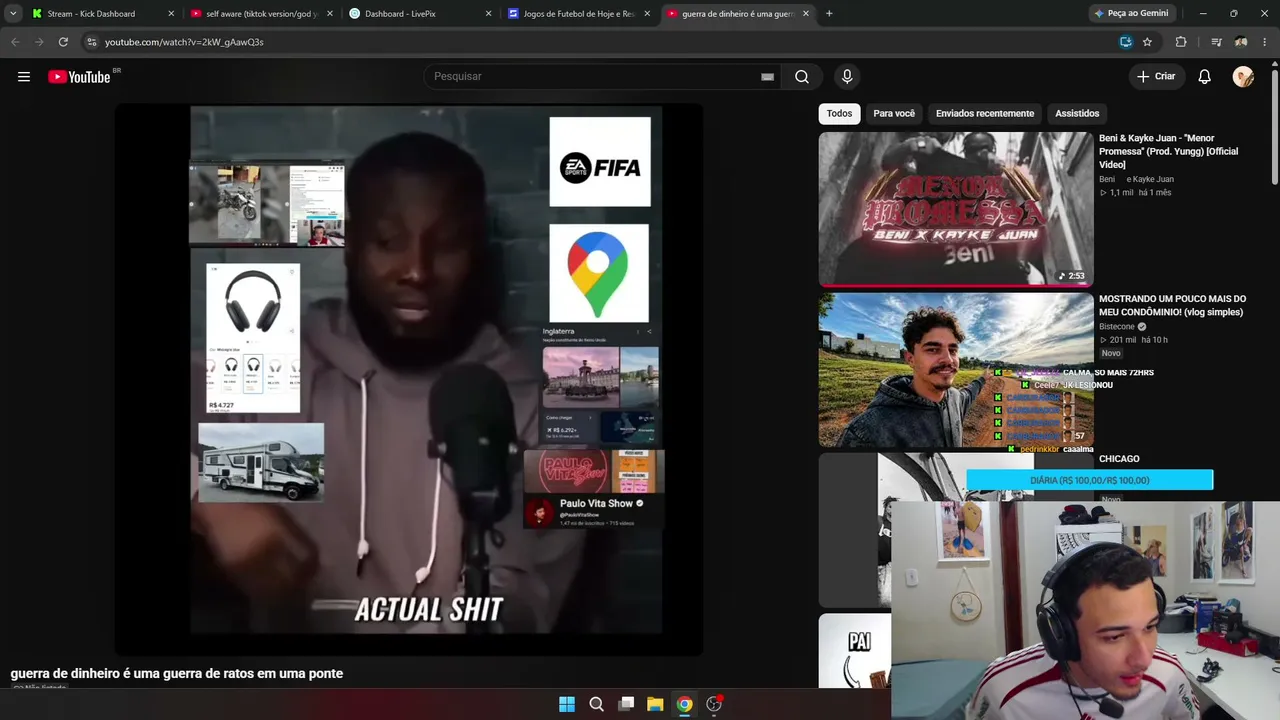Click the address bar URL youtube.com/watch
Screen dimensions: 1280x720
pyautogui.click(x=184, y=42)
